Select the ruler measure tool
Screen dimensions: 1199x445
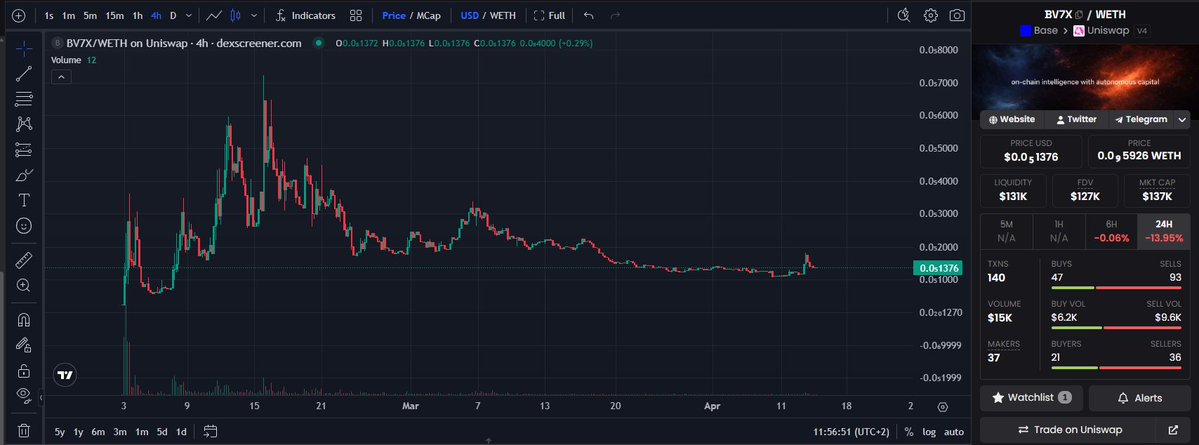[x=24, y=260]
